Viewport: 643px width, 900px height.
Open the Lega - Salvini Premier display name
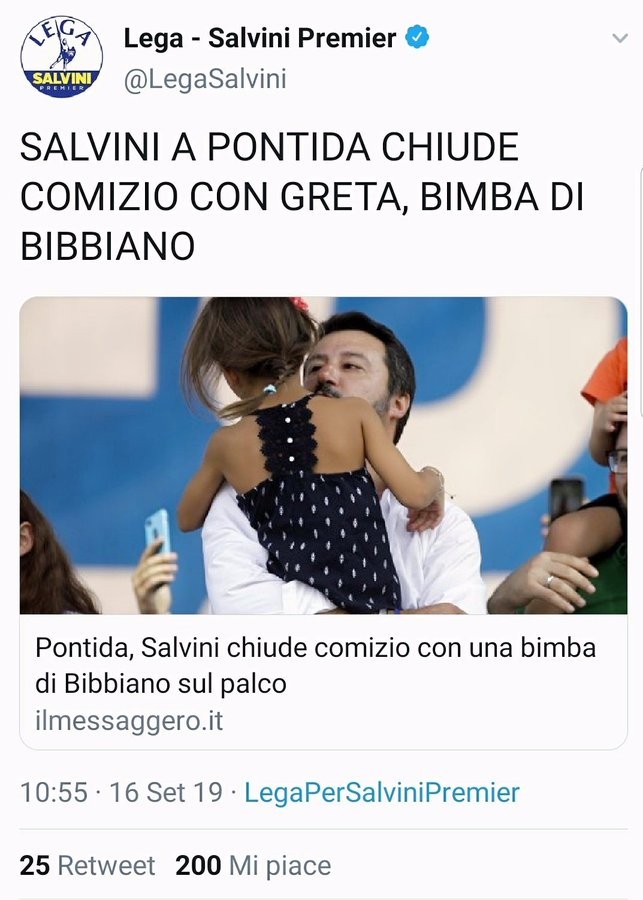pyautogui.click(x=260, y=38)
